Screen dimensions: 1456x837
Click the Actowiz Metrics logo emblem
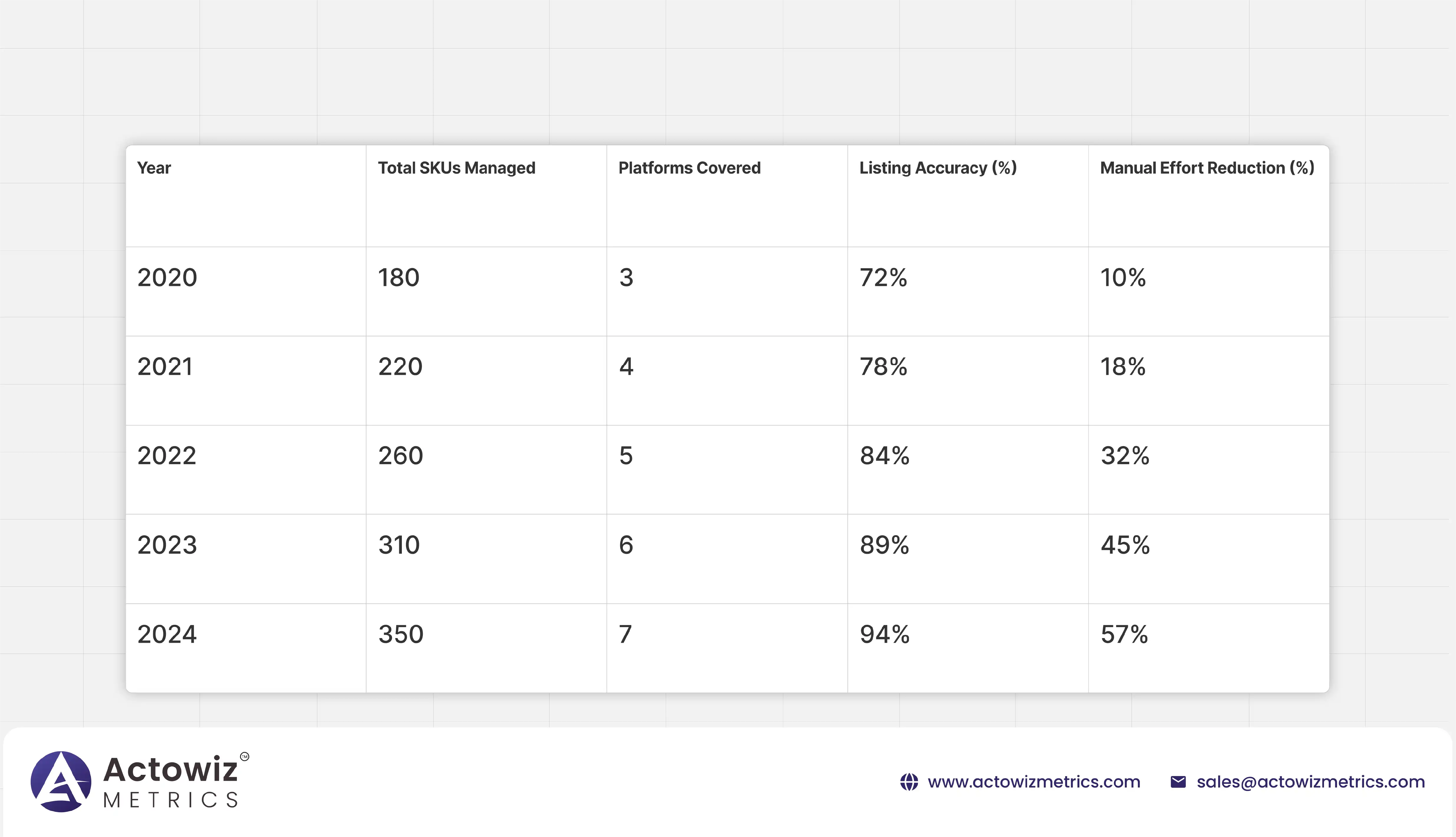click(61, 781)
